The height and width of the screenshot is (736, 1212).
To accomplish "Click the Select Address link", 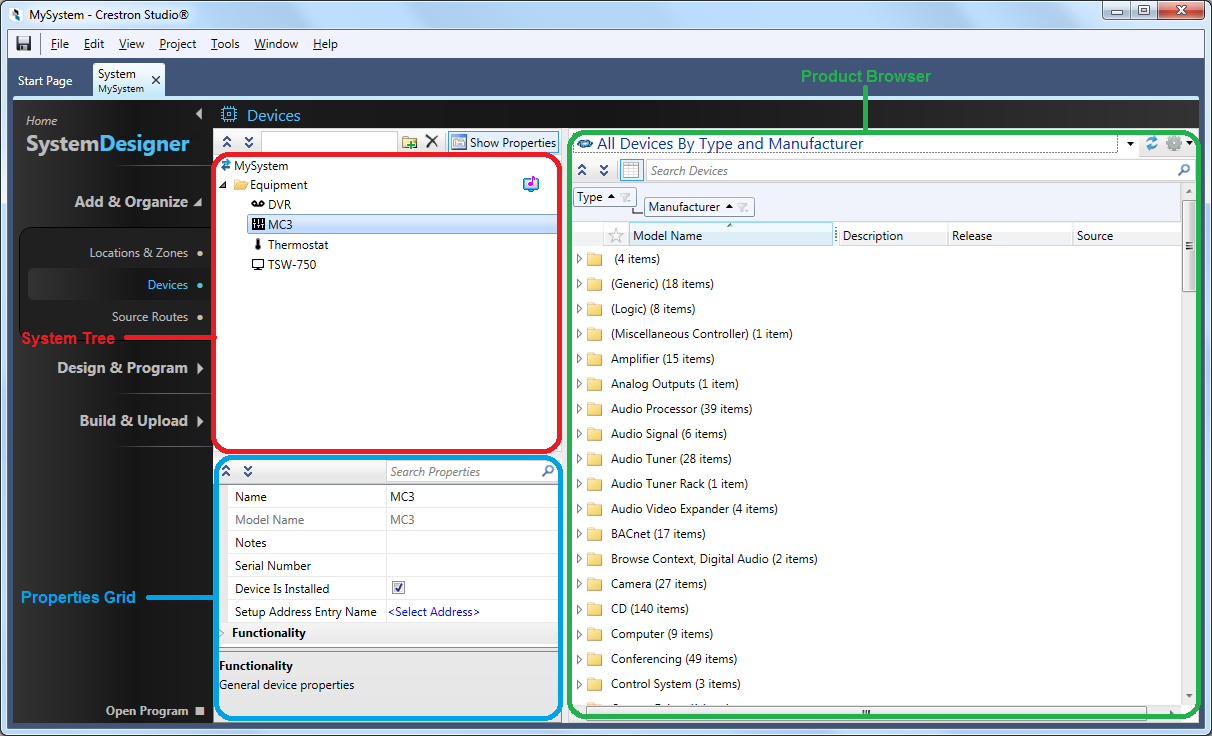I will (x=434, y=612).
